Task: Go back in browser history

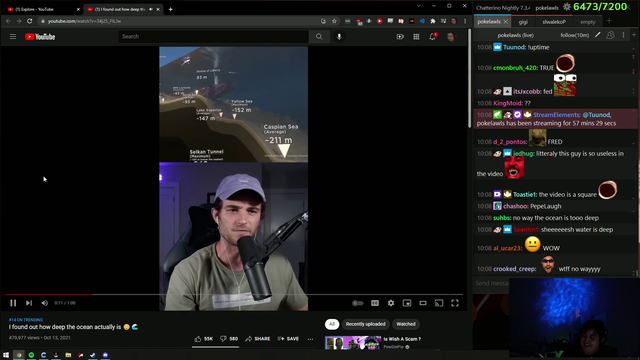Action: [8, 21]
